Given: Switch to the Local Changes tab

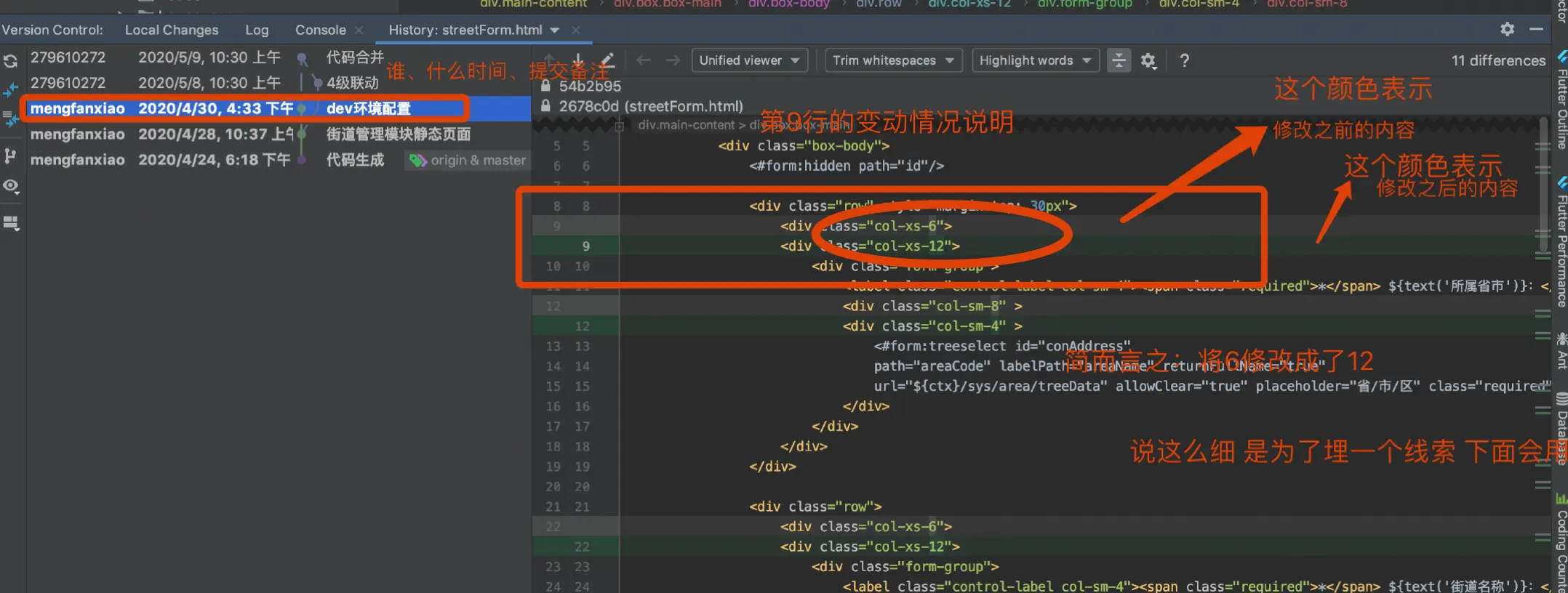Looking at the screenshot, I should coord(172,30).
